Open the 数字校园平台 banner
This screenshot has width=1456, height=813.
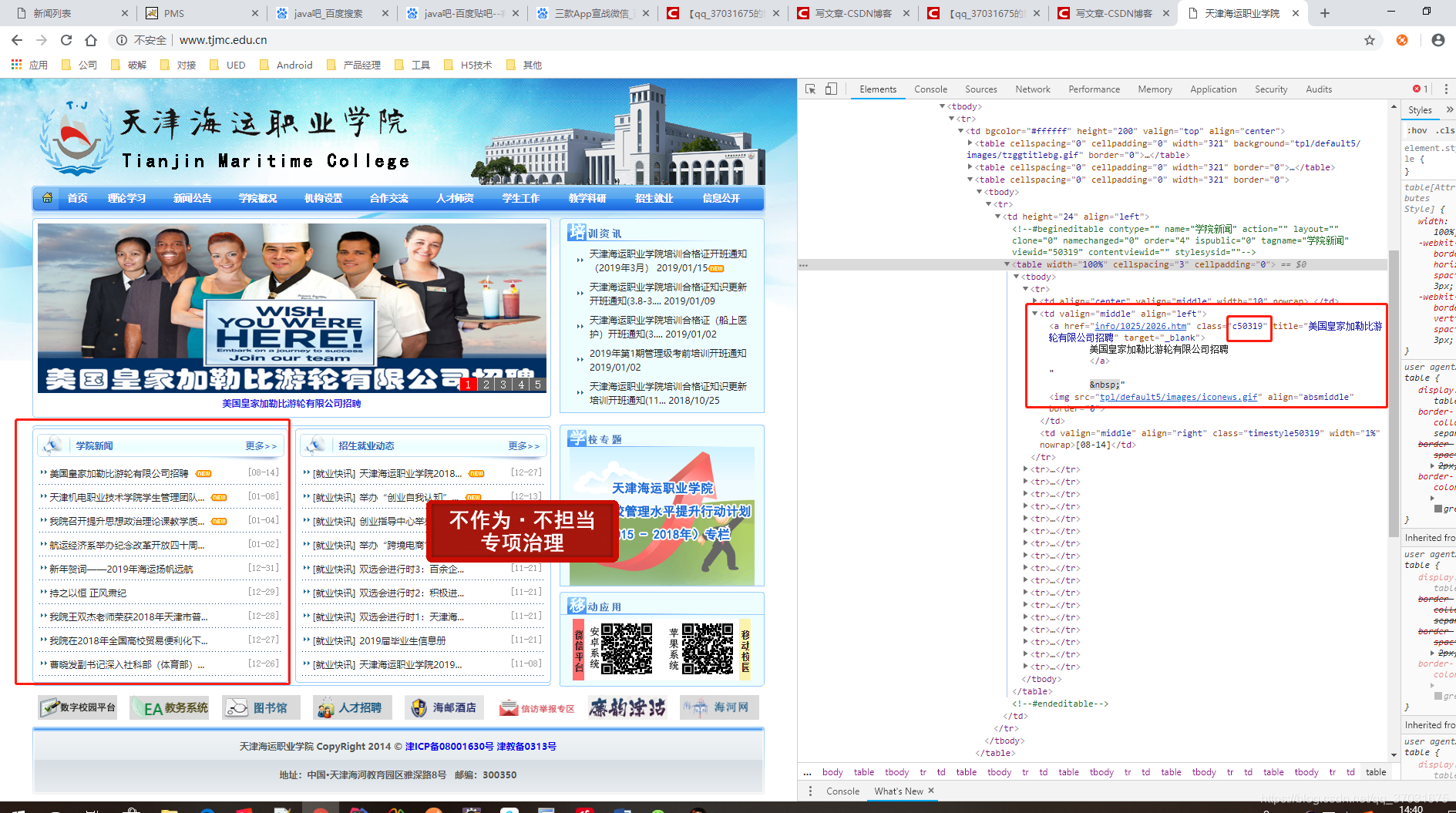(x=78, y=707)
